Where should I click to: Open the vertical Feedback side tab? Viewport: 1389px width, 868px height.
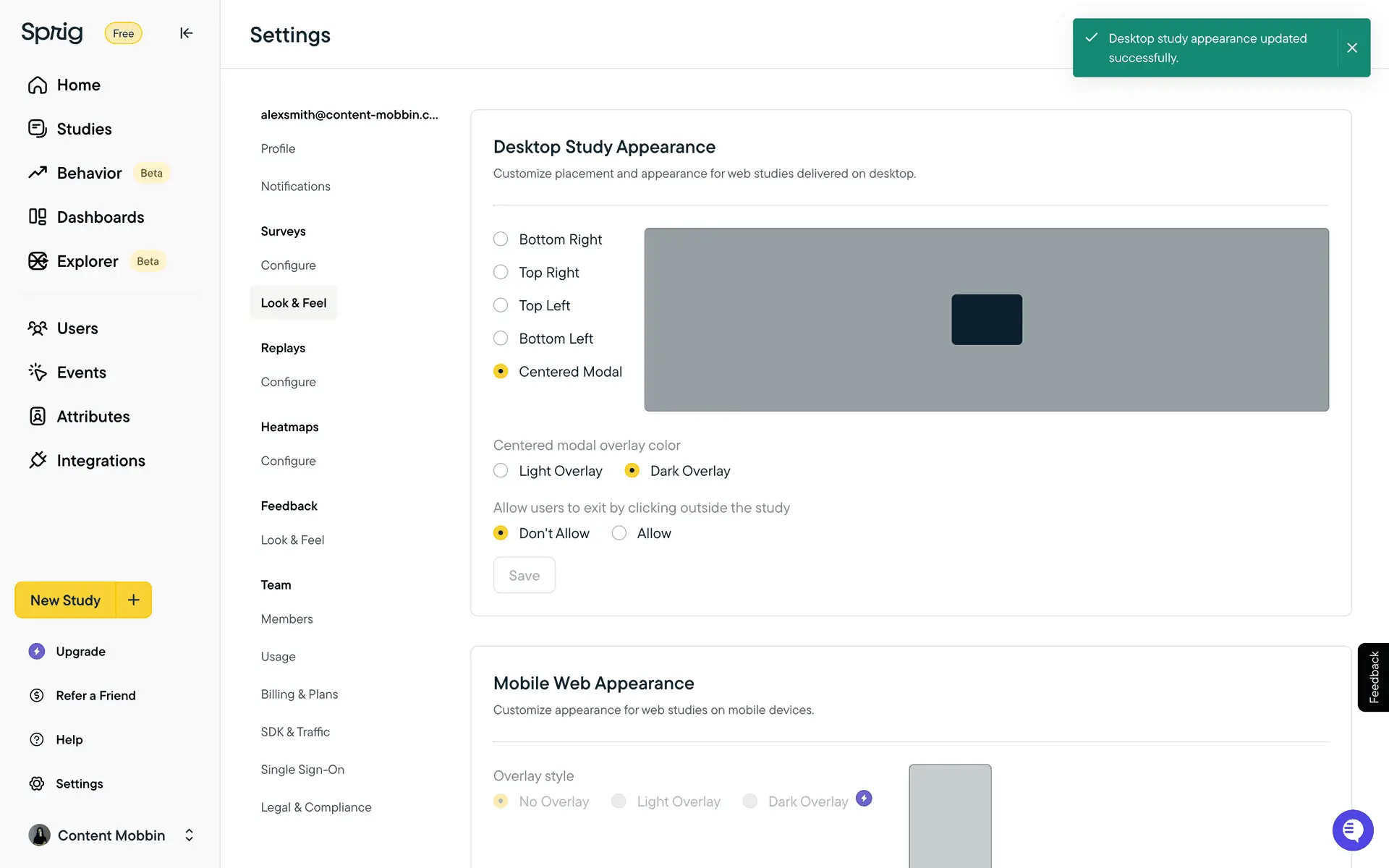(1373, 677)
